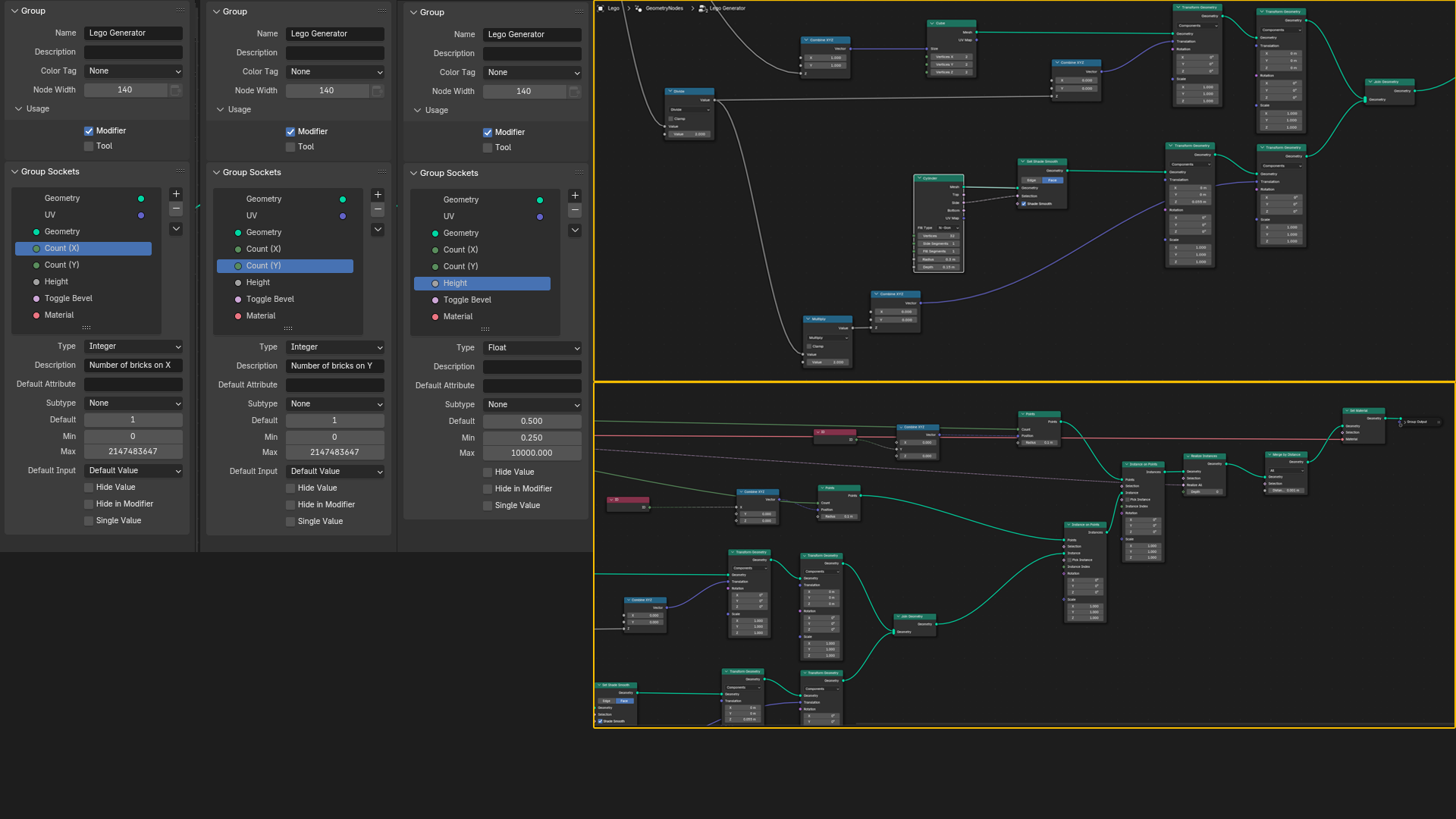Click the leftmost socket list resize handle
The width and height of the screenshot is (1456, 819).
click(86, 328)
